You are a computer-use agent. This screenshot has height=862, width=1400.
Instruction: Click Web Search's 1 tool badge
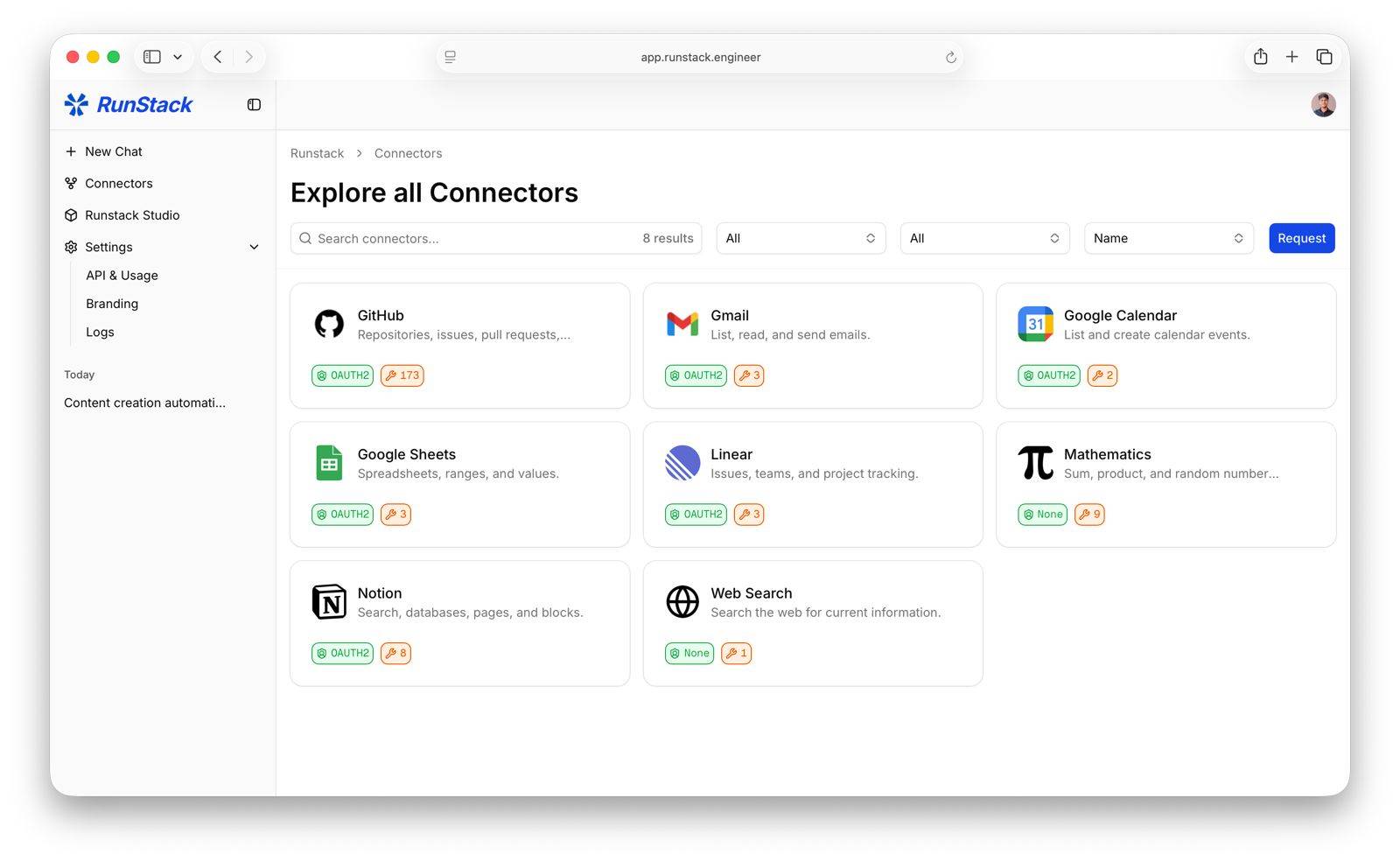coord(737,653)
